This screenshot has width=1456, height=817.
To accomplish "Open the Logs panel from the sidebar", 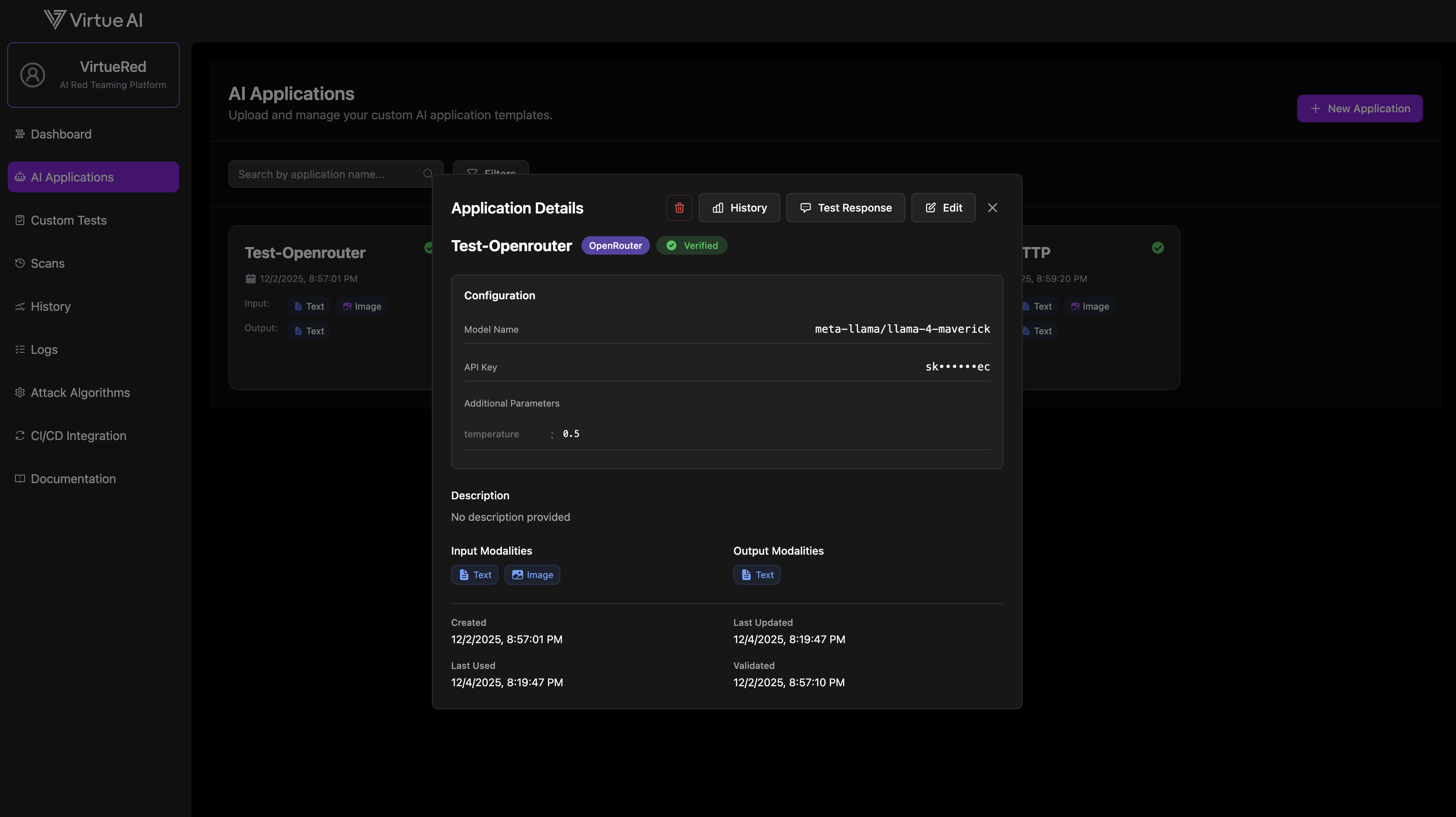I will click(x=43, y=349).
